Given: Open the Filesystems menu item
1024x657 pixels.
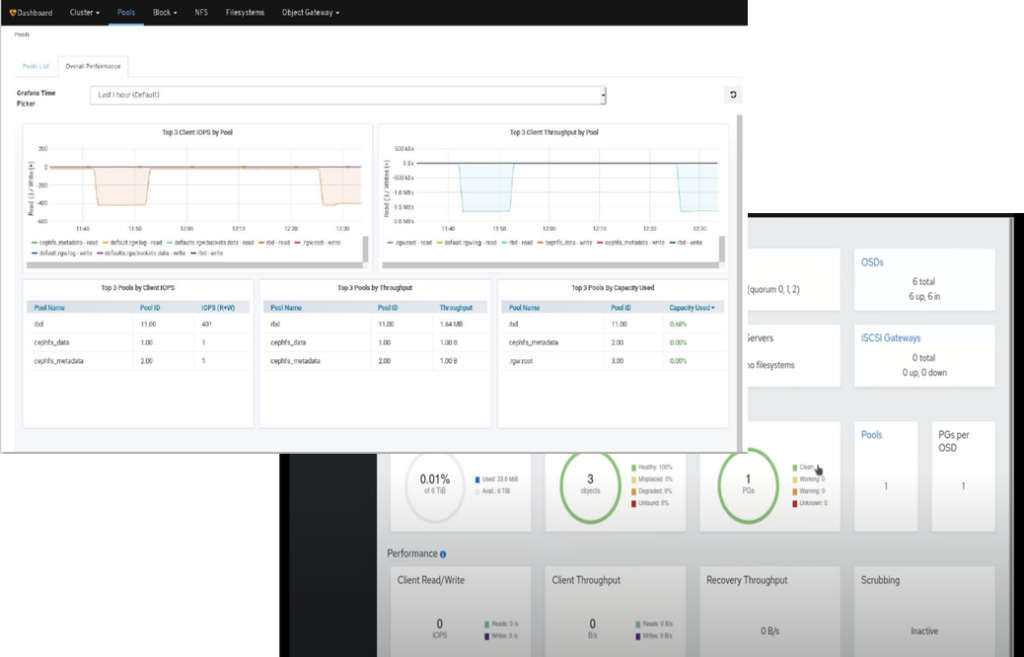Looking at the screenshot, I should tap(245, 13).
